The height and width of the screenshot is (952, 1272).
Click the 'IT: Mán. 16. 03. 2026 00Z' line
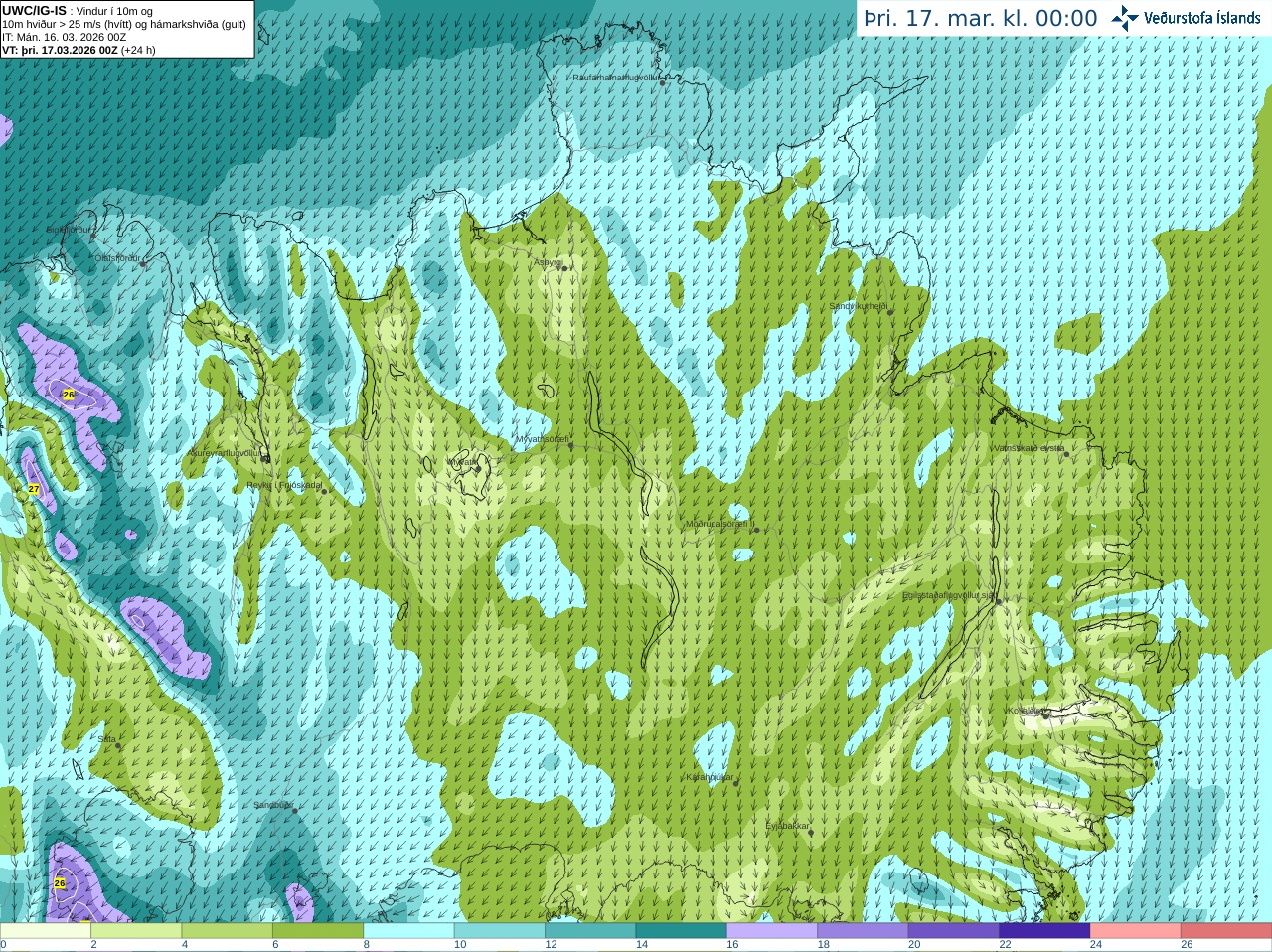[x=65, y=37]
